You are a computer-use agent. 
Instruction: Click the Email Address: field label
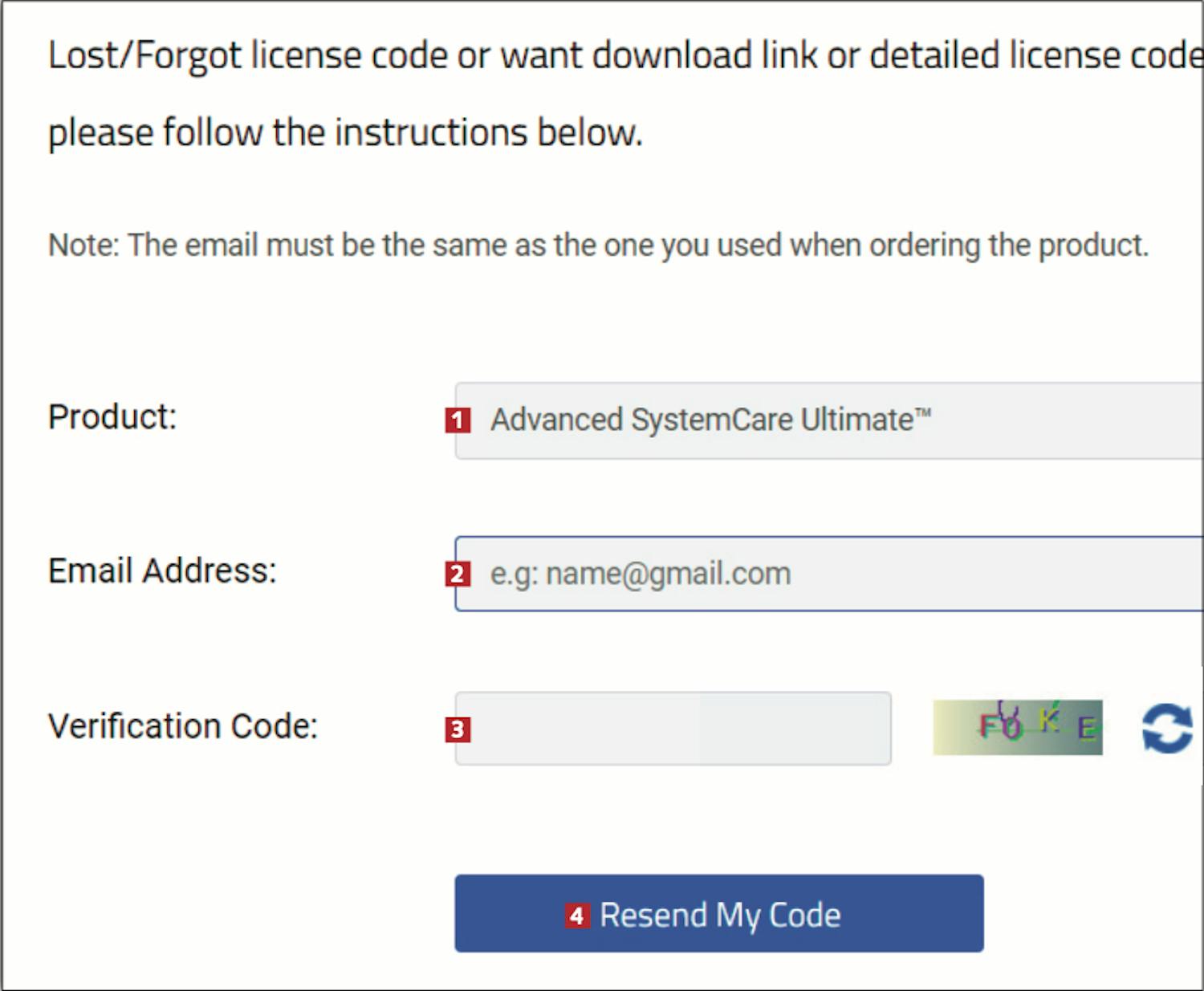point(162,571)
